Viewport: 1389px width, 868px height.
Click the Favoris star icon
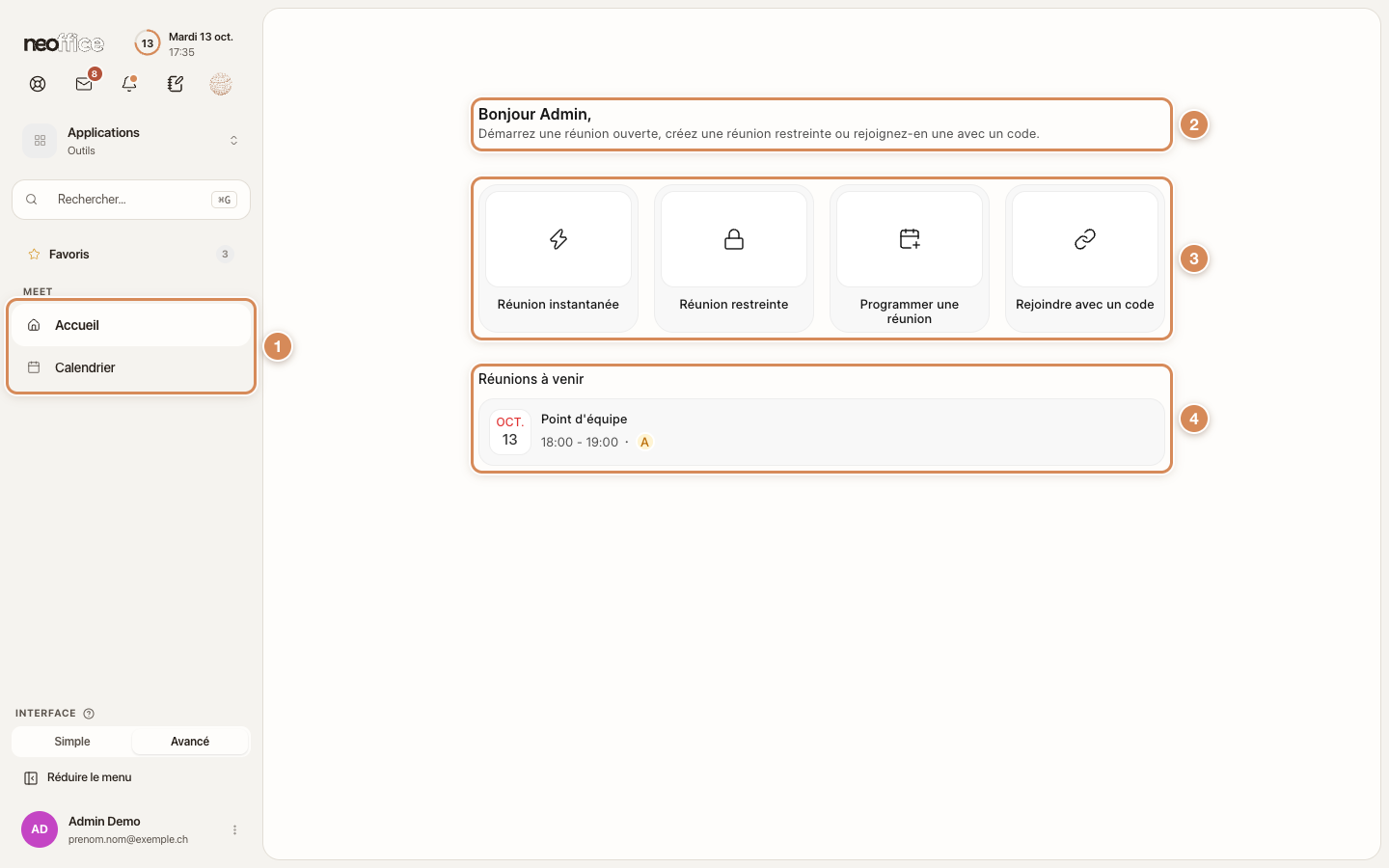[34, 255]
